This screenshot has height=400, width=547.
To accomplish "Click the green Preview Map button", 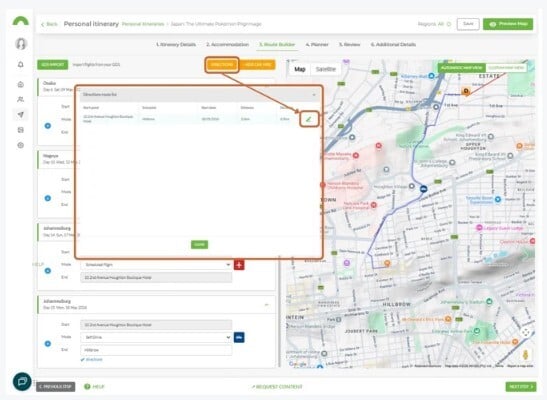I will tap(508, 24).
